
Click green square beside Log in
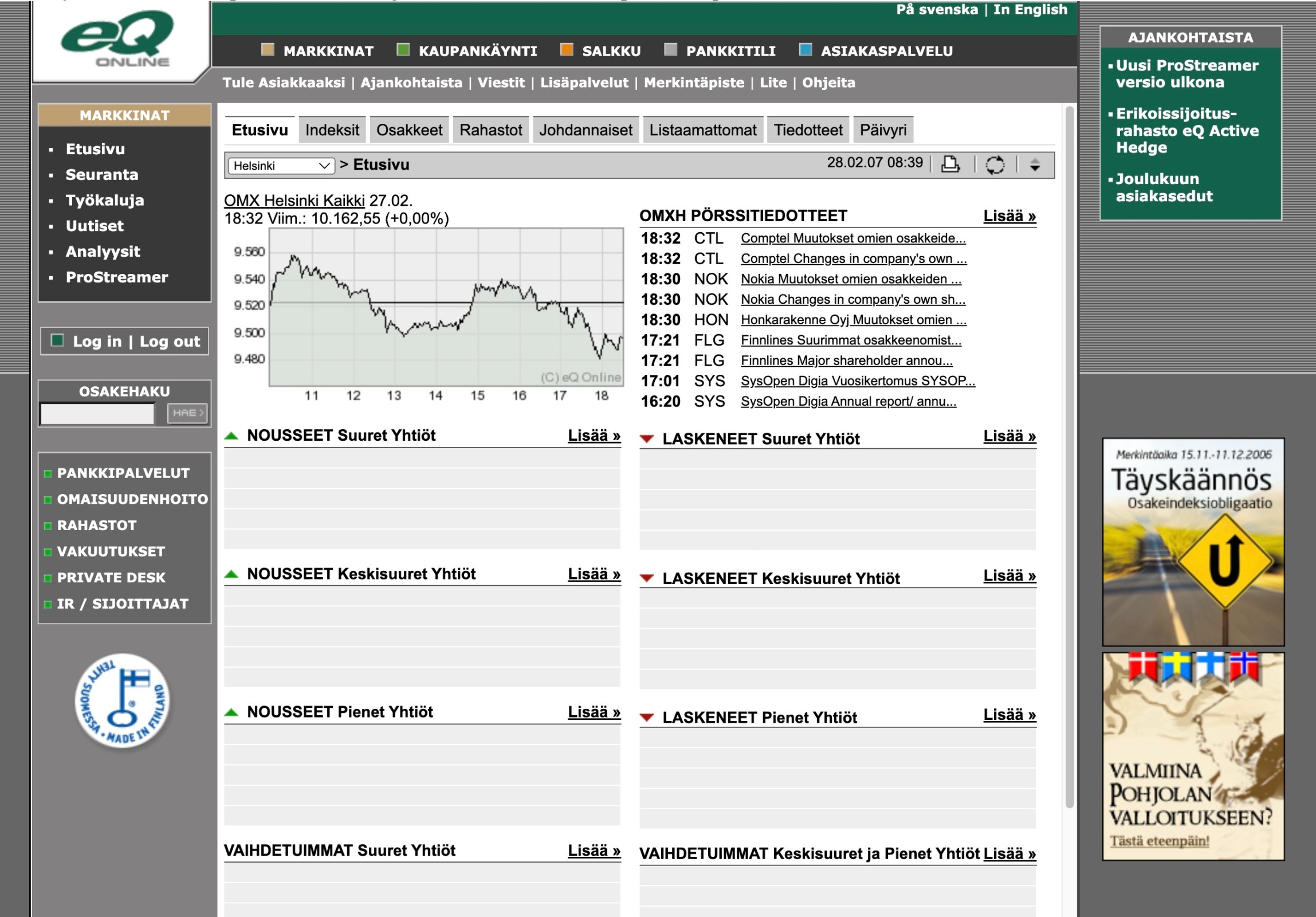point(57,340)
